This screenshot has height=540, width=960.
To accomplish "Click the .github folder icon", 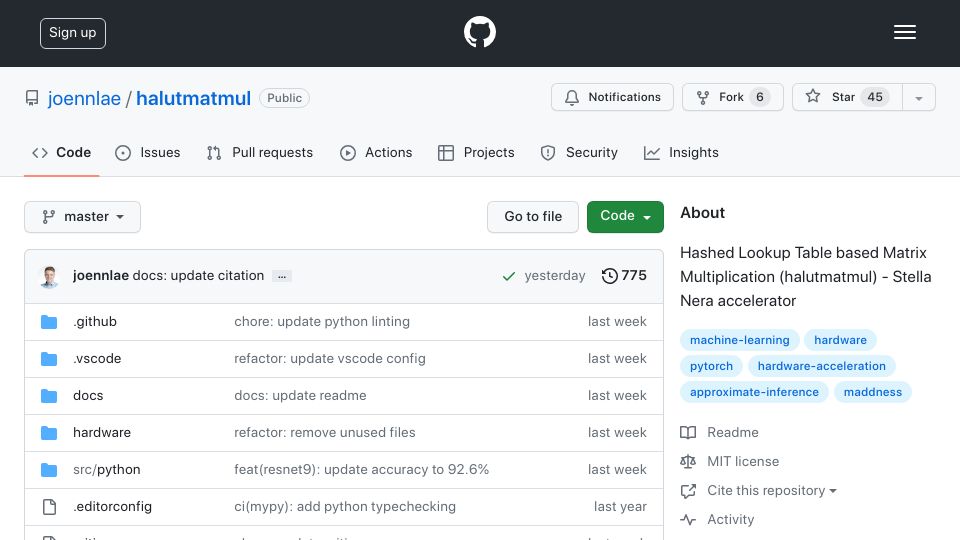I will point(49,322).
